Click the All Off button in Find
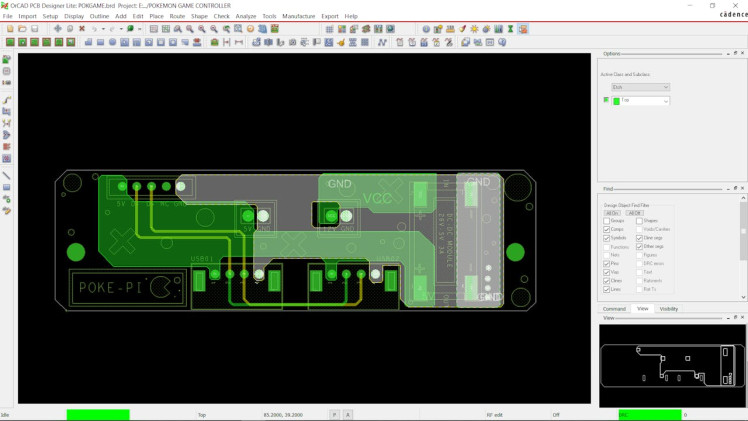This screenshot has height=421, width=748. [634, 212]
